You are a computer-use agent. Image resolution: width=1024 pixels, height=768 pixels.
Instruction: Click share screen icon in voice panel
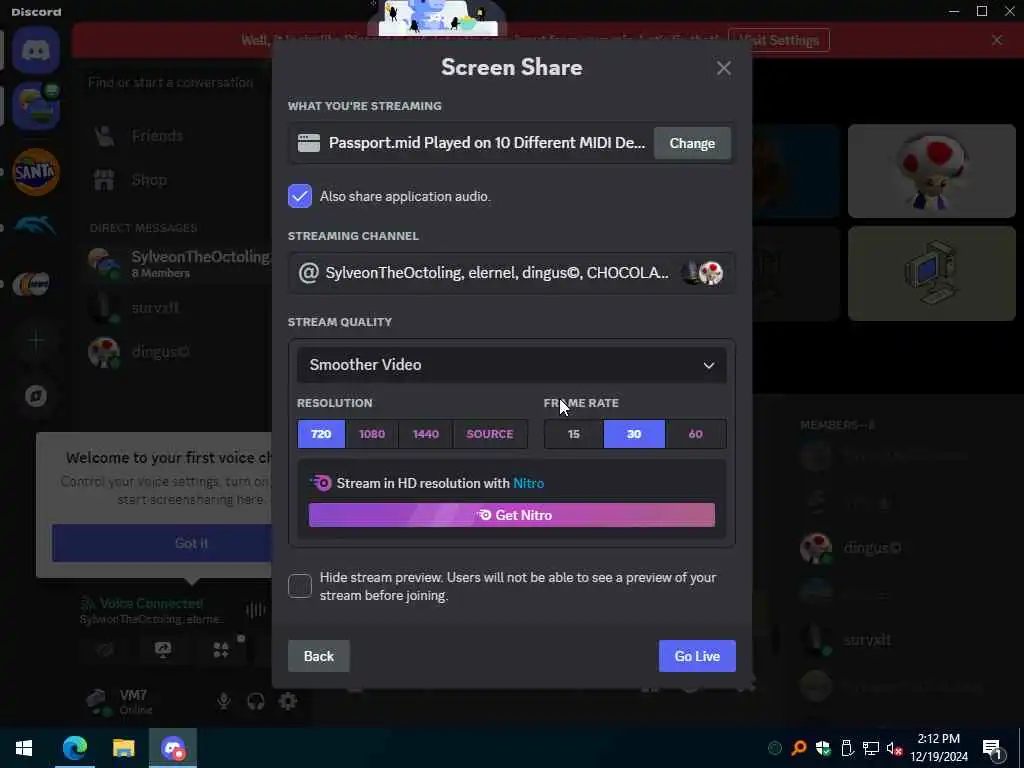(163, 648)
